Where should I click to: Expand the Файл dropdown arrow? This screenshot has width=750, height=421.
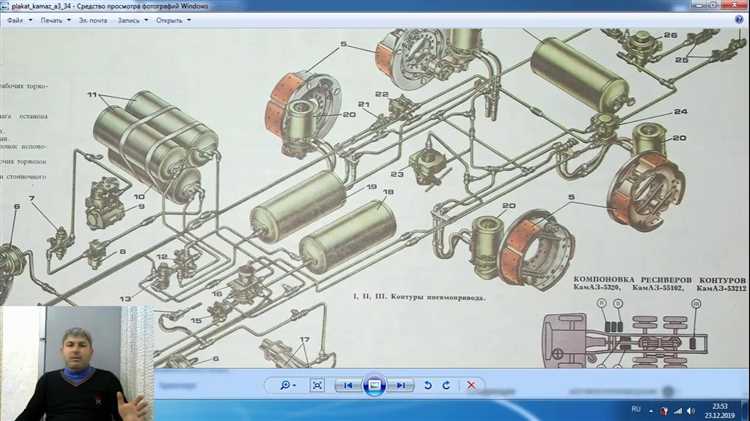[x=31, y=21]
